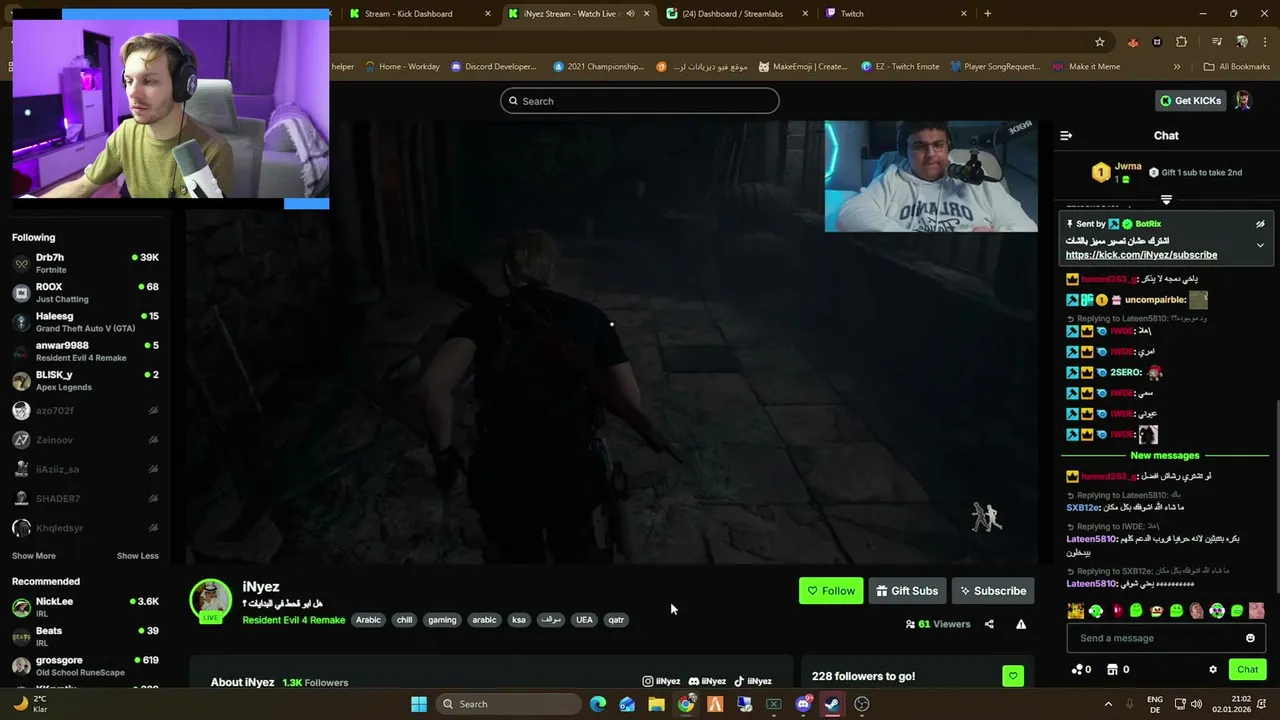Expand the pinned message chevron
The image size is (1280, 720).
click(1260, 245)
